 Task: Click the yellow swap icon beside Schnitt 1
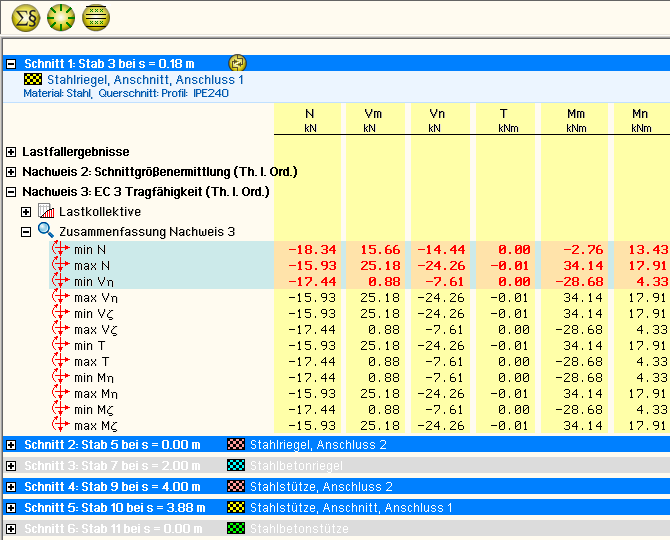(x=237, y=63)
